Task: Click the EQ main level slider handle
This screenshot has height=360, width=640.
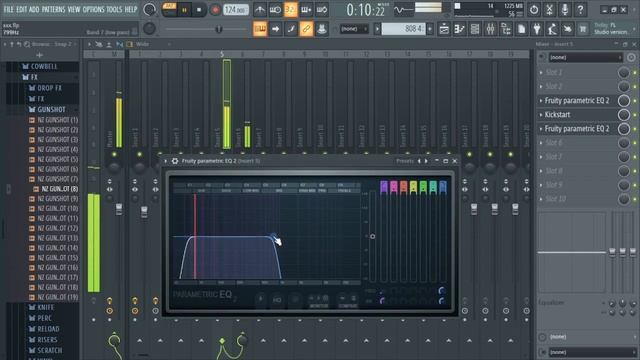Action: pos(372,236)
